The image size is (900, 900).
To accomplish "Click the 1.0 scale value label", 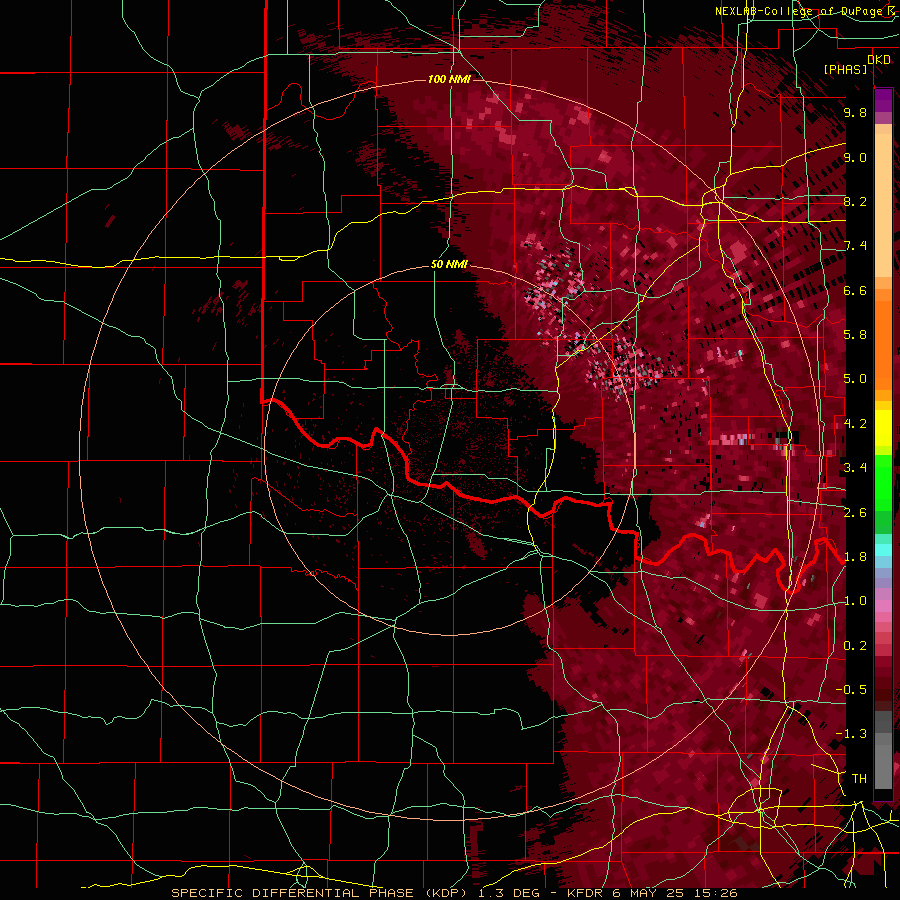I will [x=855, y=601].
